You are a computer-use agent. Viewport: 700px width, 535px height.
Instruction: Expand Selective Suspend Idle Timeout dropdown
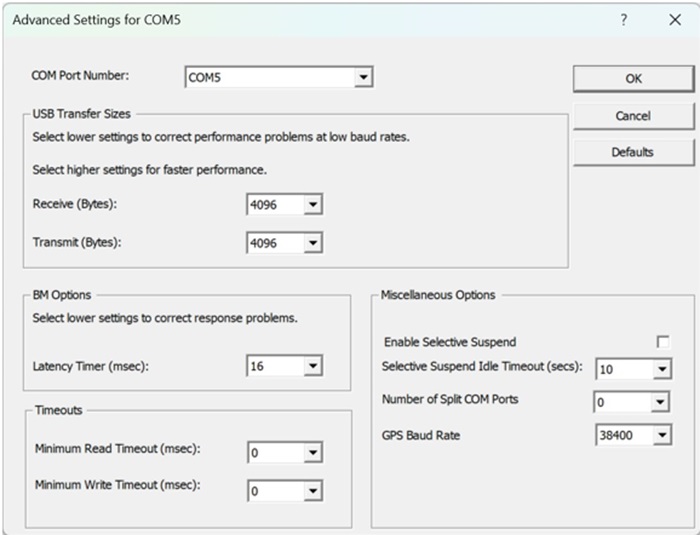click(661, 369)
